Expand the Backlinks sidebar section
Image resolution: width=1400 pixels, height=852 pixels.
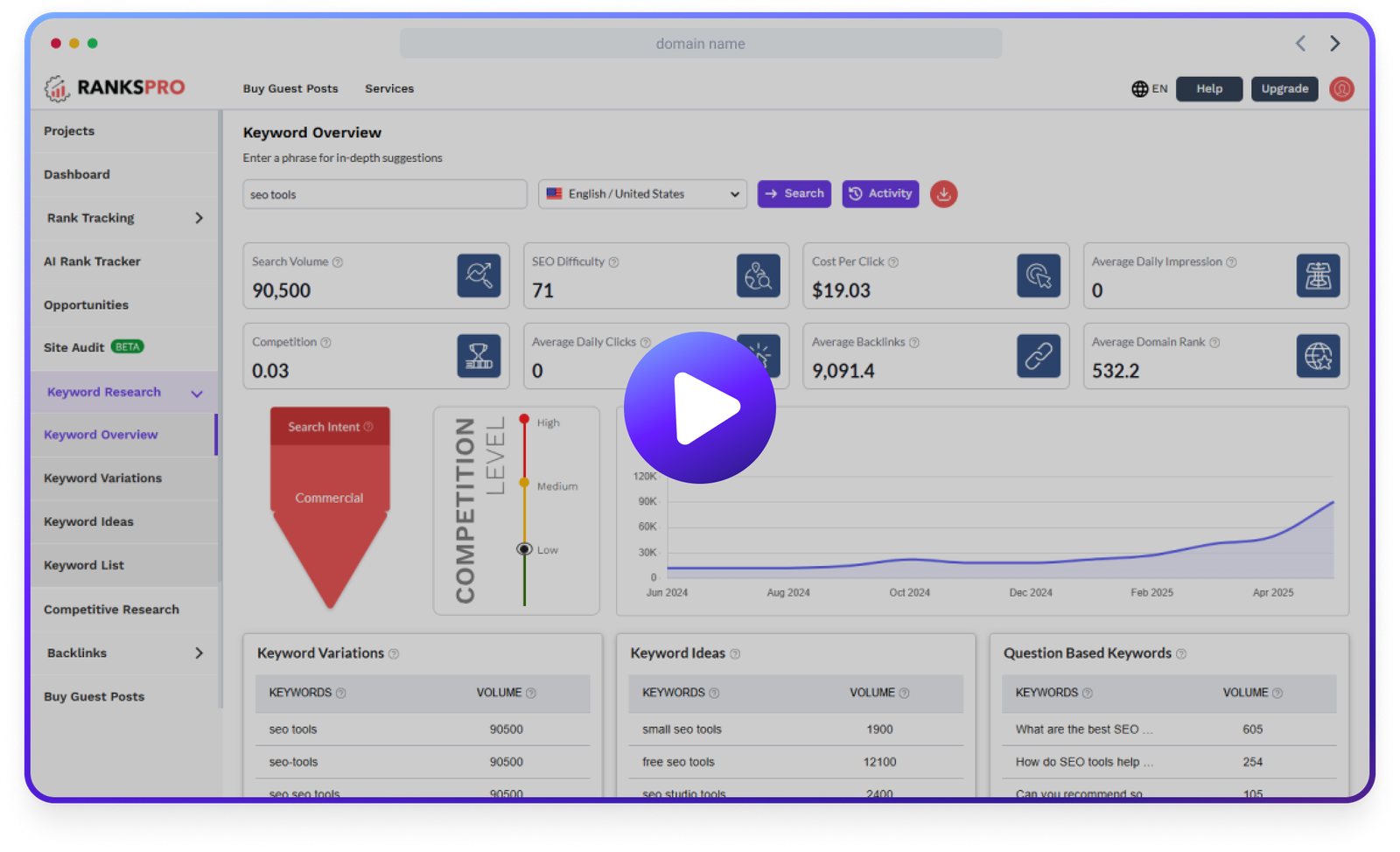[x=199, y=653]
